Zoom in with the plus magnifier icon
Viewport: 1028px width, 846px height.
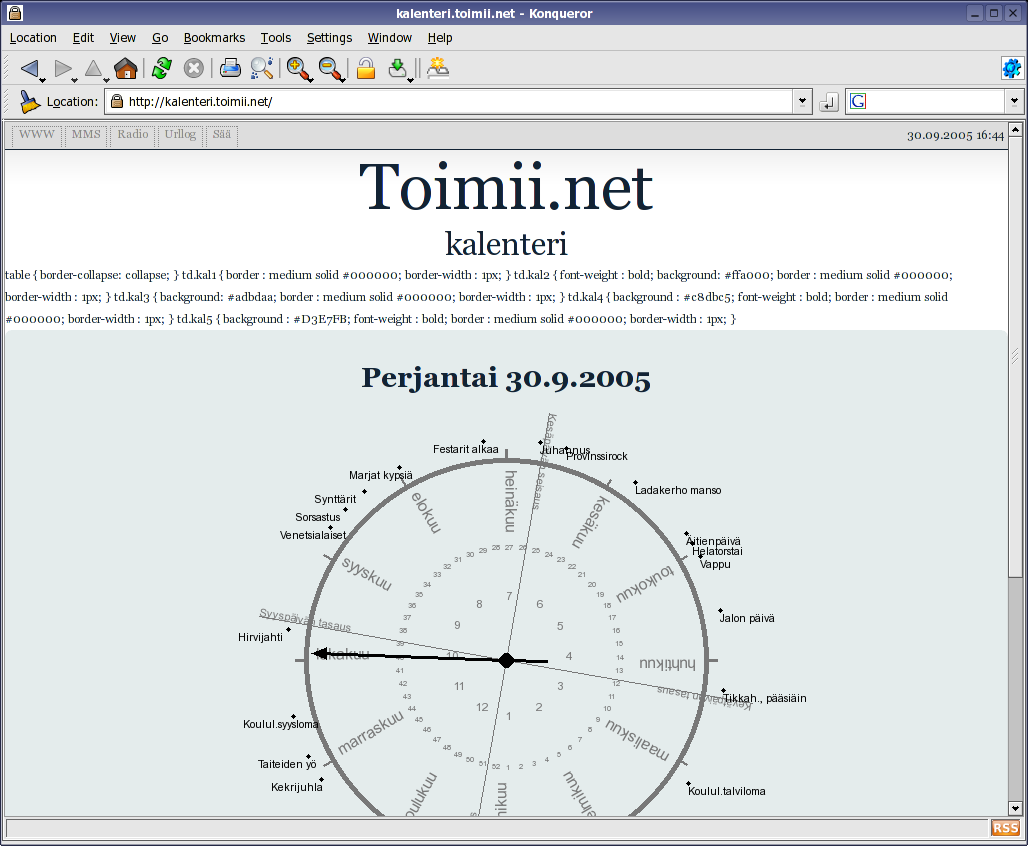point(297,68)
